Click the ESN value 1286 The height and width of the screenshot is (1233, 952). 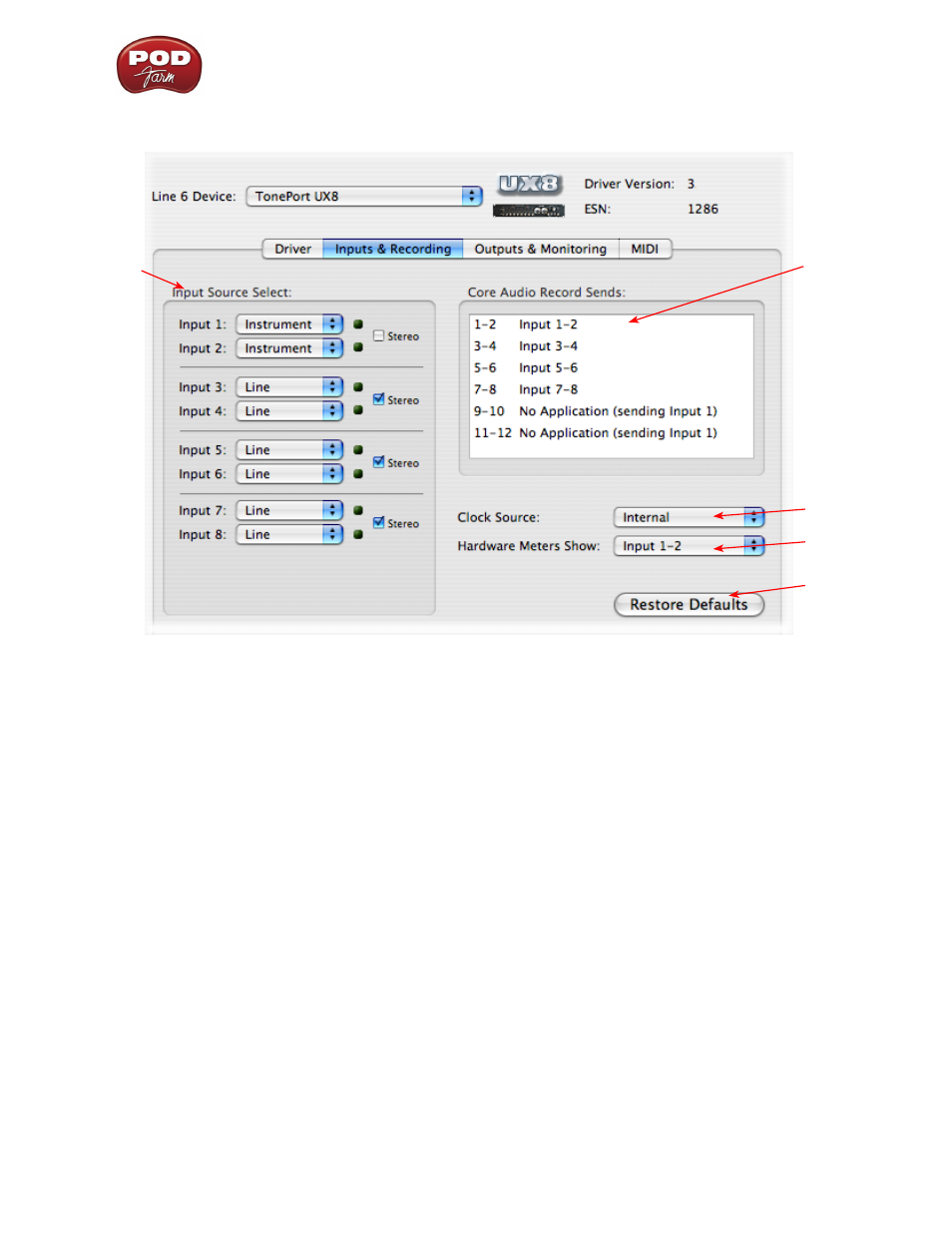pyautogui.click(x=703, y=209)
